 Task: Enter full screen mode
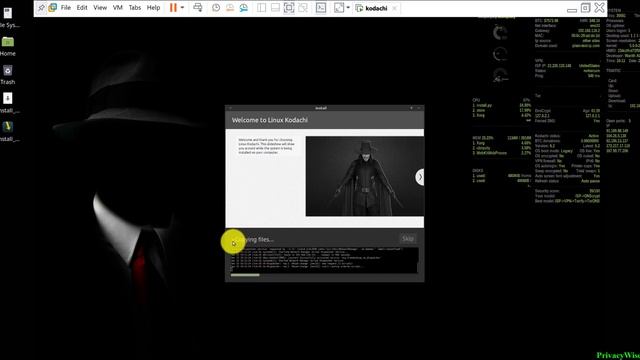289,8
